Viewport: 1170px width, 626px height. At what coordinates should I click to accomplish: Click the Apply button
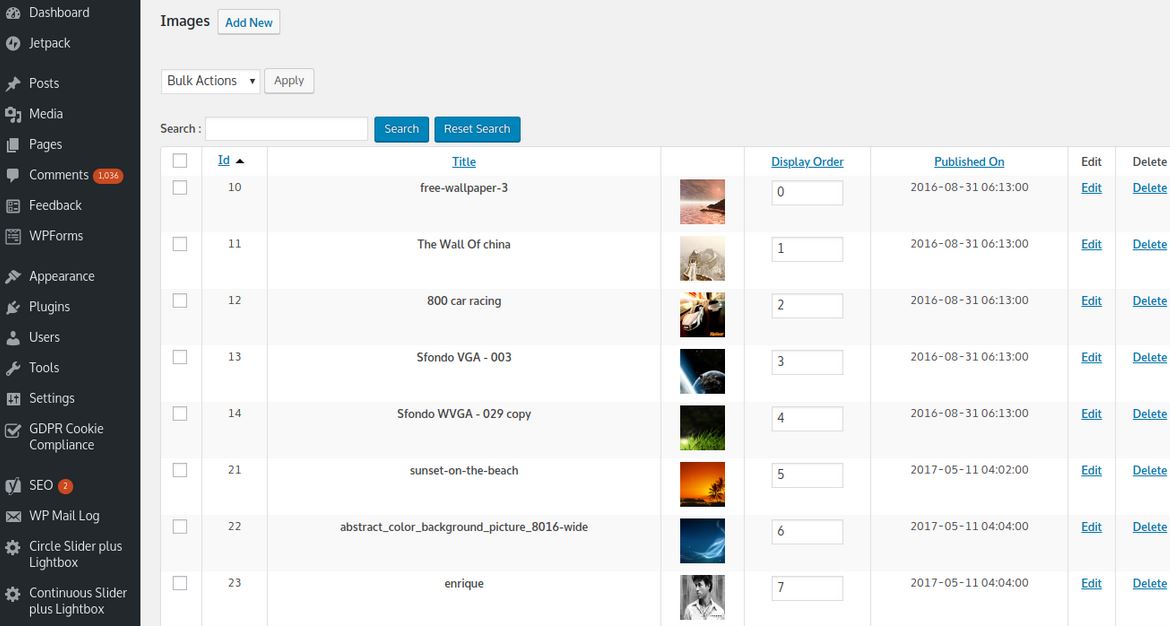(x=289, y=81)
